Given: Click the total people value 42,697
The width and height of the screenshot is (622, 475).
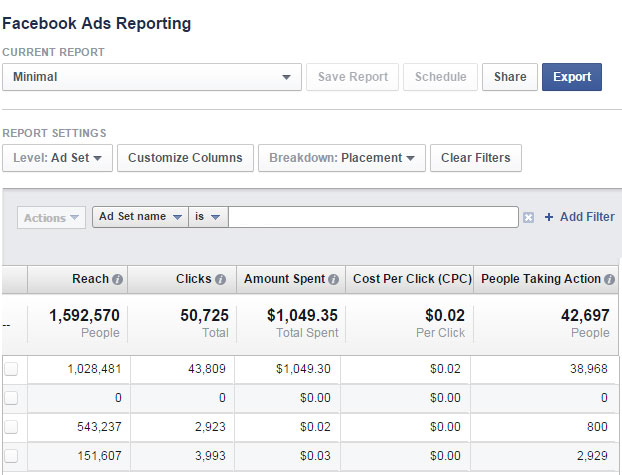Looking at the screenshot, I should [585, 316].
